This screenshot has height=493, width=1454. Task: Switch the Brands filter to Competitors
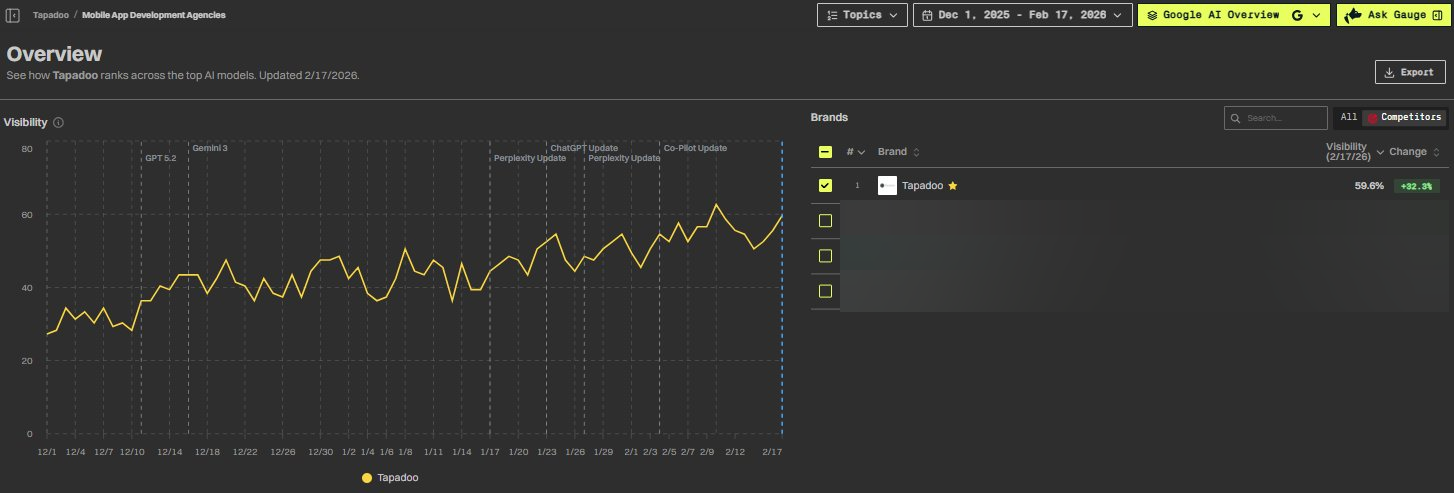[x=1405, y=118]
